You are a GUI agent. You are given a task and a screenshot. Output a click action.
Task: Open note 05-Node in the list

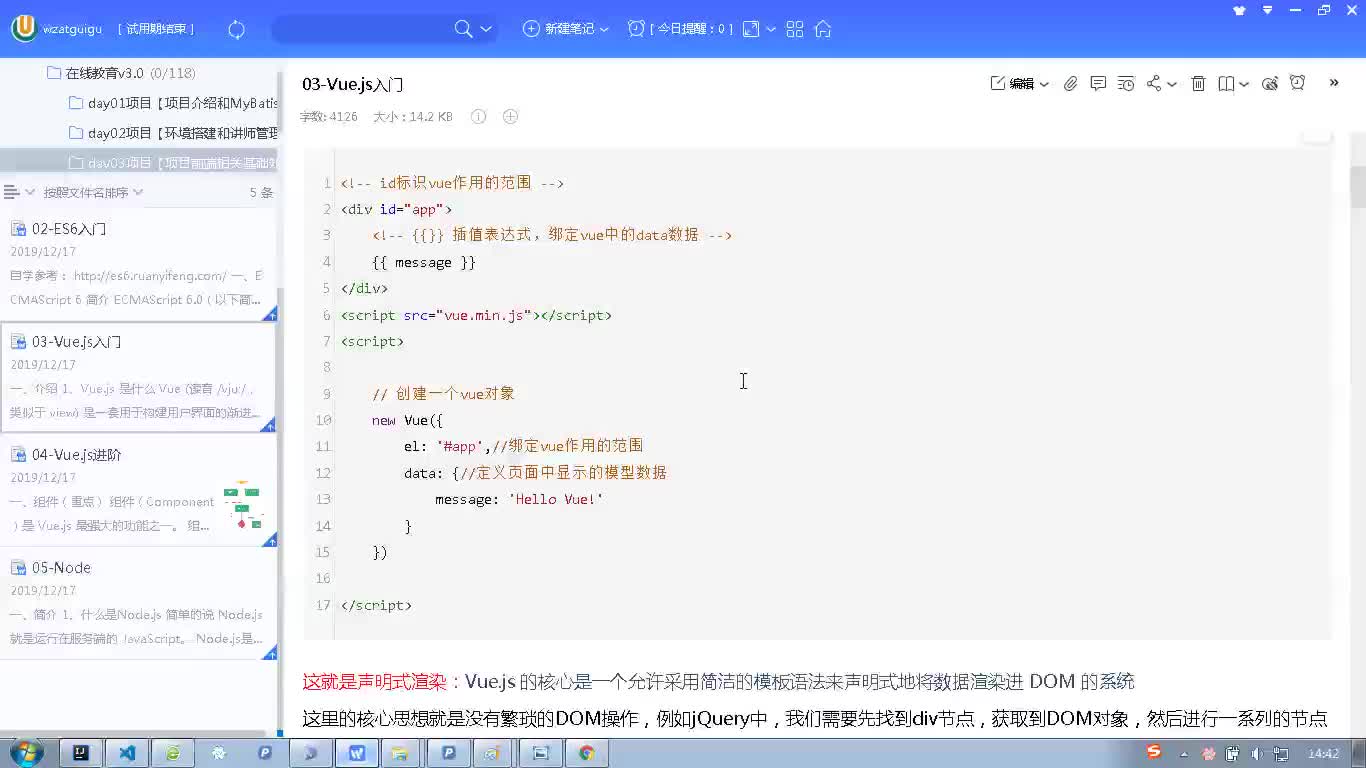click(138, 604)
